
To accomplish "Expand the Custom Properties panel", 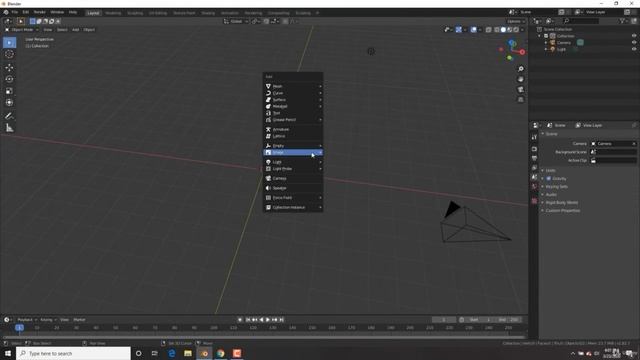I will (x=562, y=211).
